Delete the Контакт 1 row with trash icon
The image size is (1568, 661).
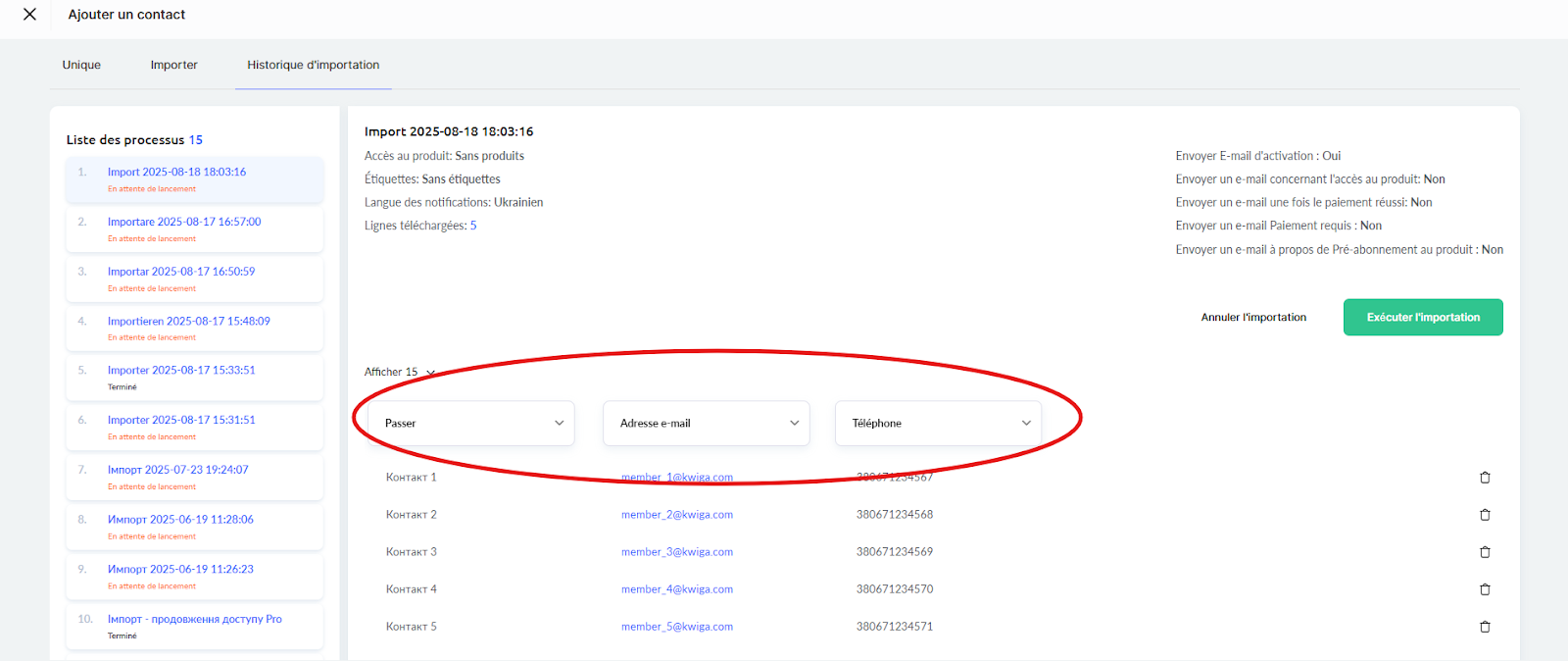1485,478
